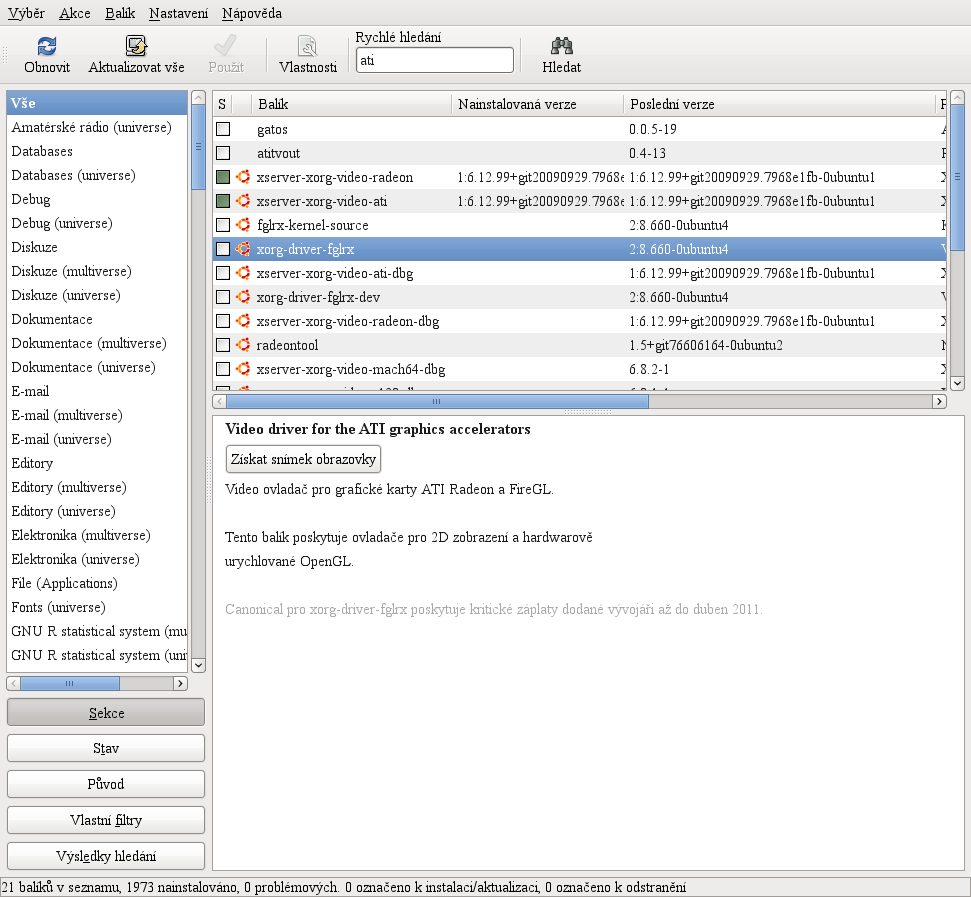The width and height of the screenshot is (971, 897).
Task: Click the category list horizontal scrollbar thumb
Action: coord(70,683)
